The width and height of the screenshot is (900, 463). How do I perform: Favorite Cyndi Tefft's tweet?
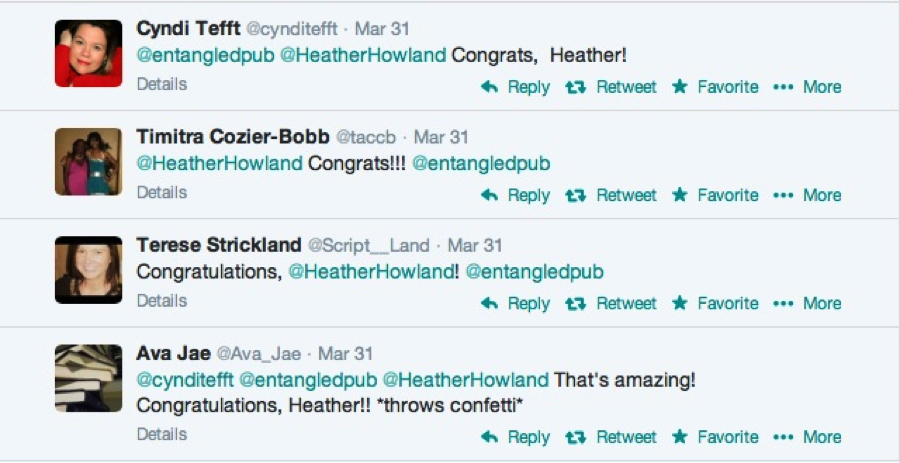[715, 87]
